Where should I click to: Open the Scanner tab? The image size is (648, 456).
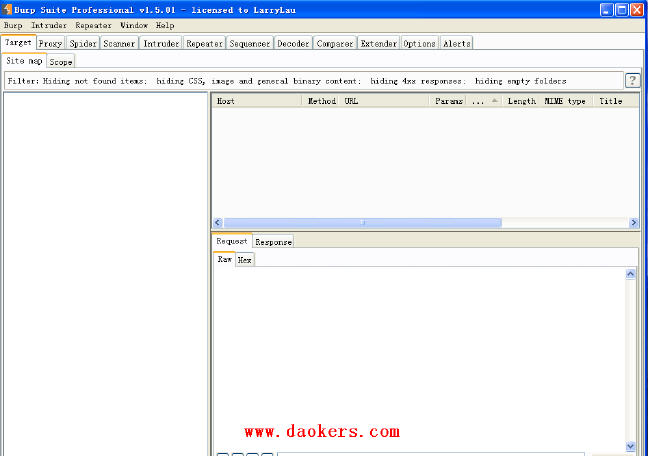click(x=119, y=43)
